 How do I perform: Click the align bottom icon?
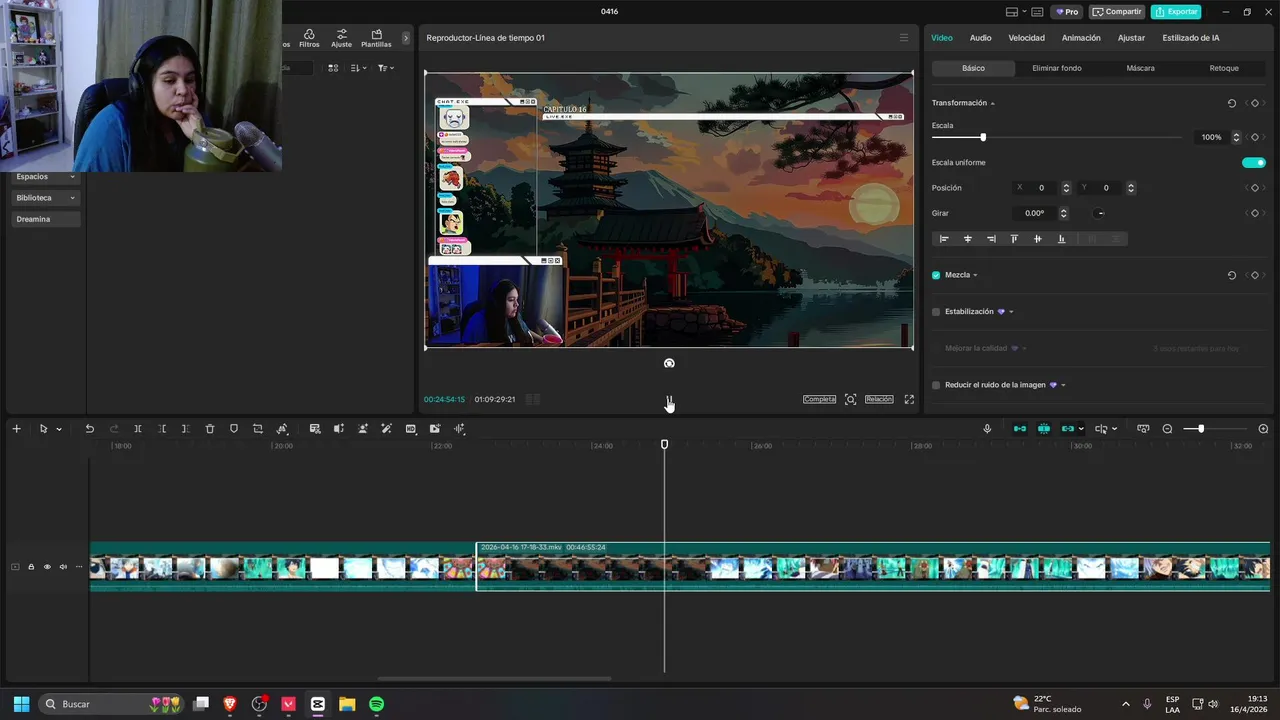[x=1061, y=239]
